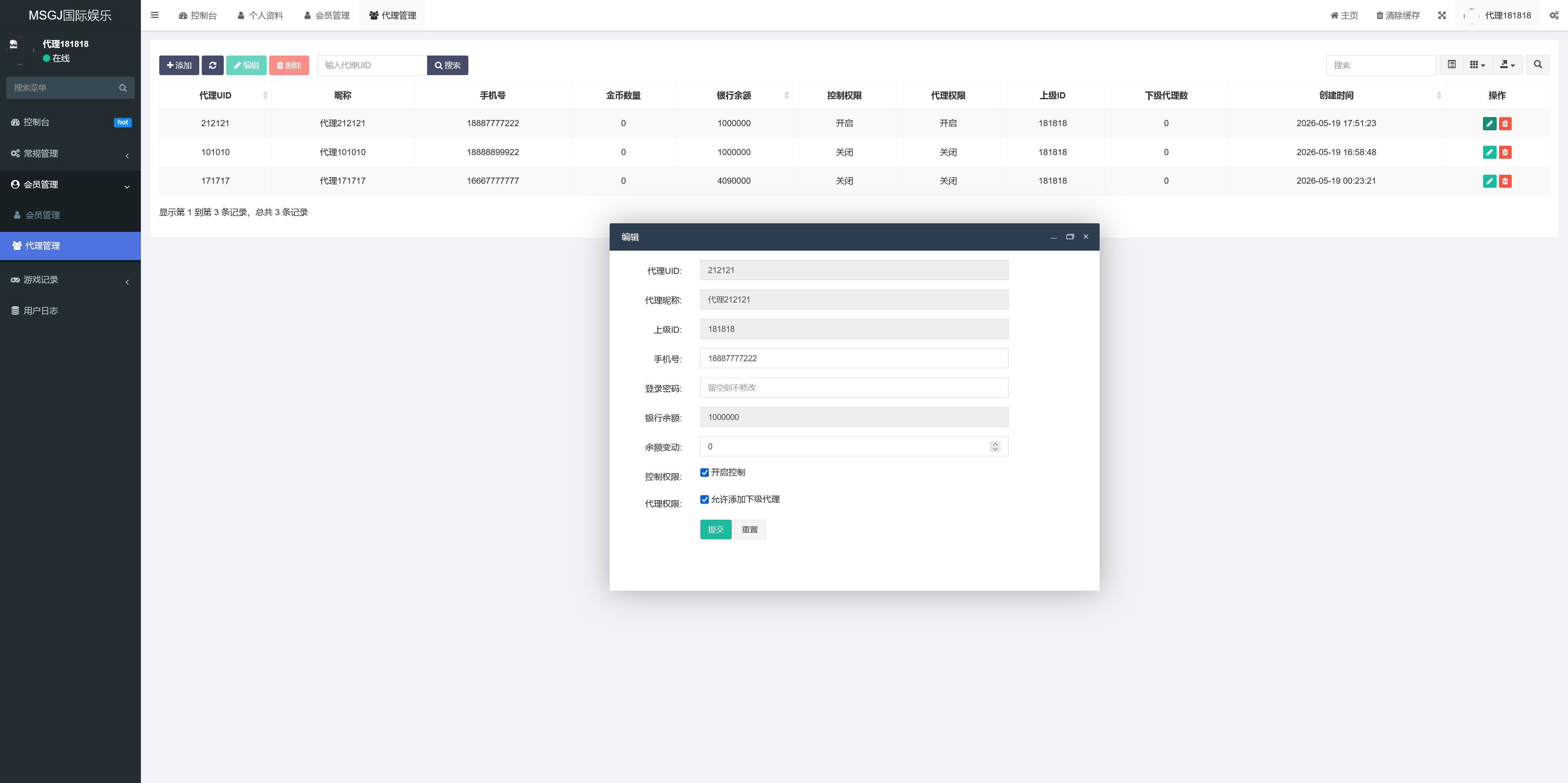Click red trash icon for row 171717

click(1505, 181)
